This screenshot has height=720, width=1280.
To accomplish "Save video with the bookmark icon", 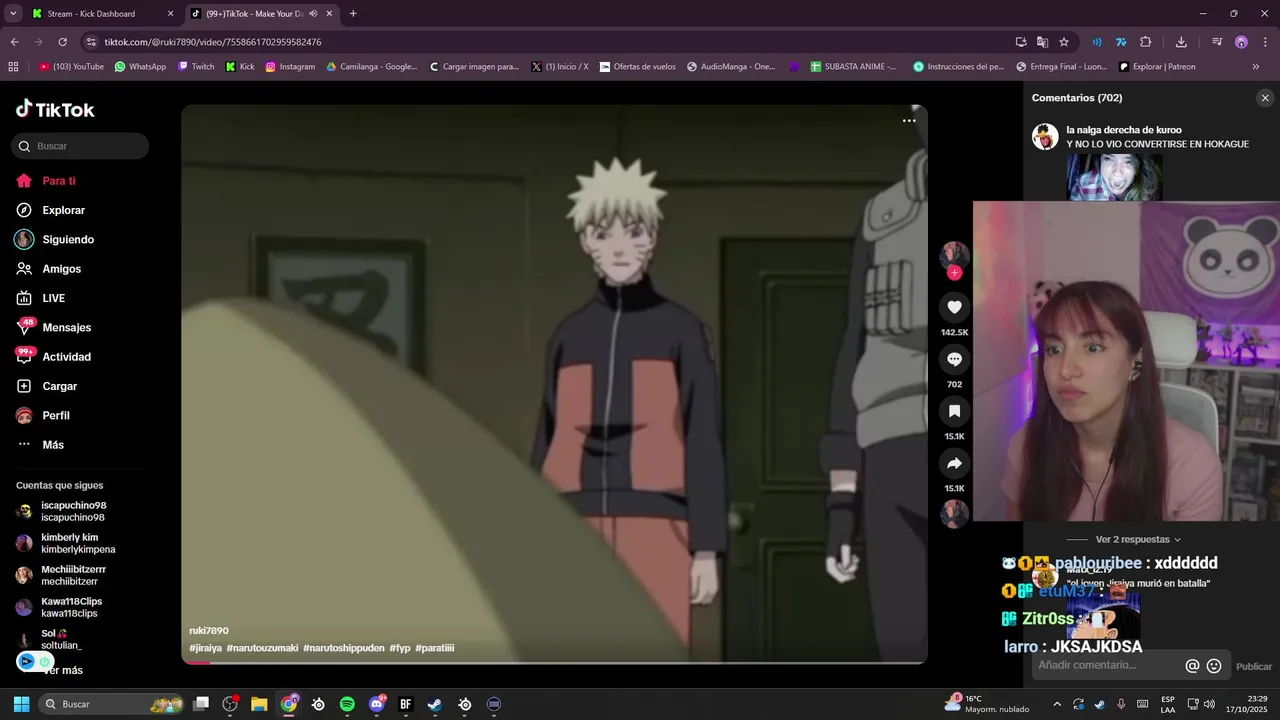I will pos(954,411).
